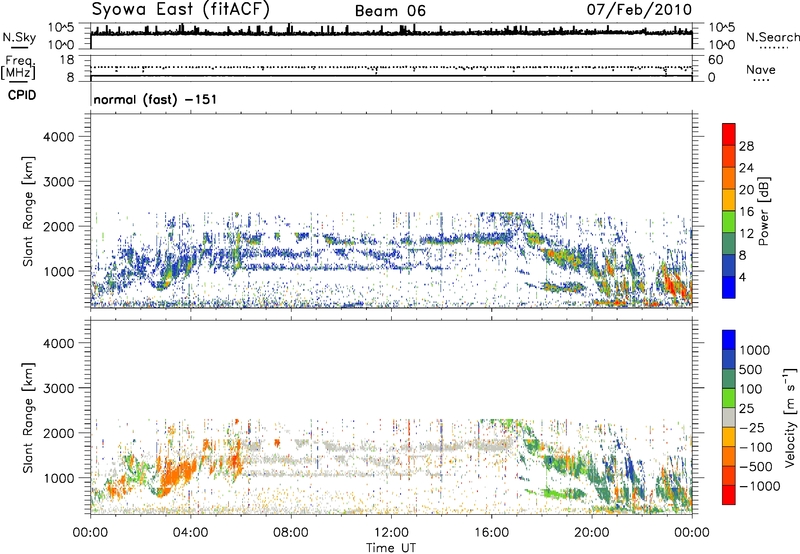This screenshot has height=554, width=800.
Task: Click the '1000' tick on the Velocity scale
Action: 755,350
